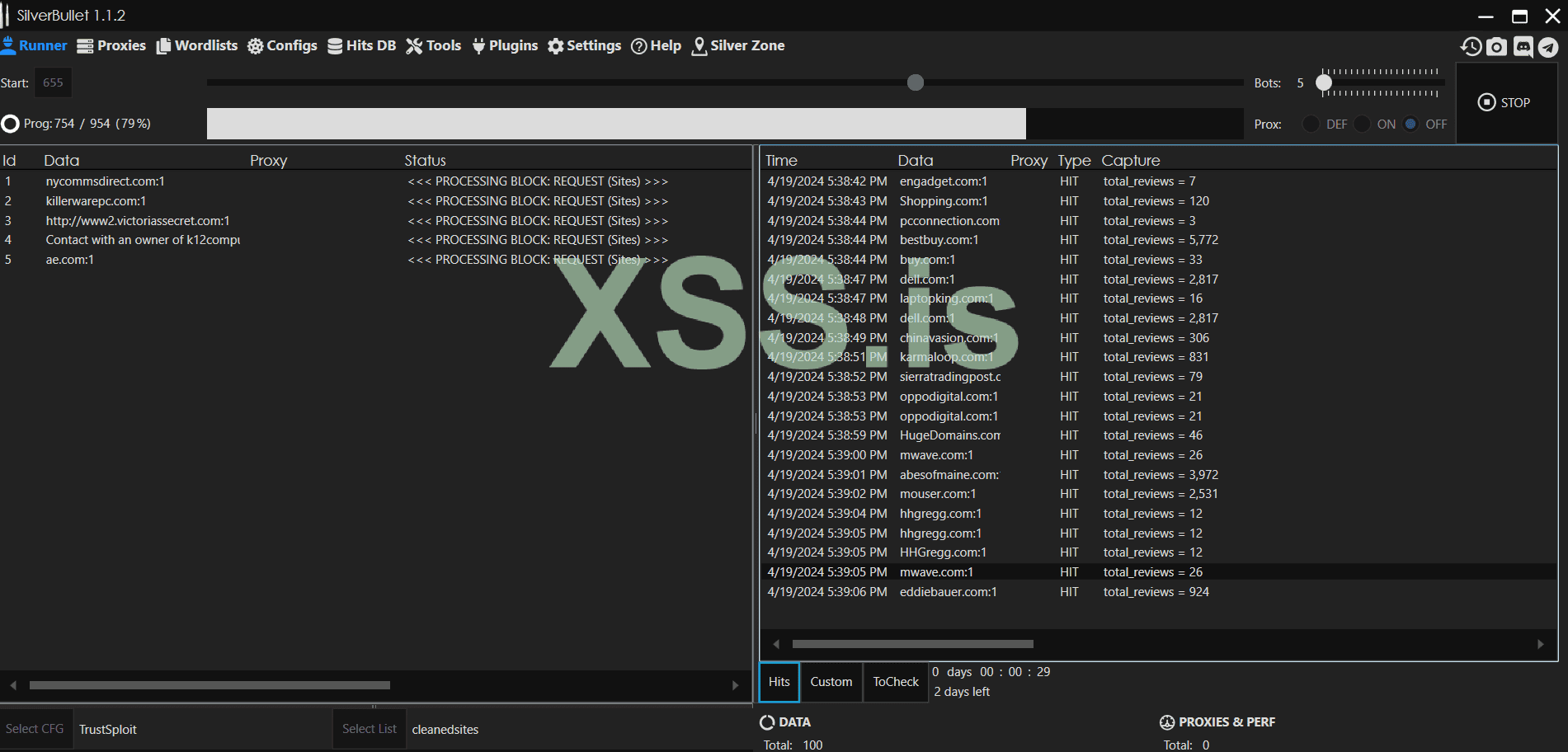Open the Help menu

coord(657,45)
